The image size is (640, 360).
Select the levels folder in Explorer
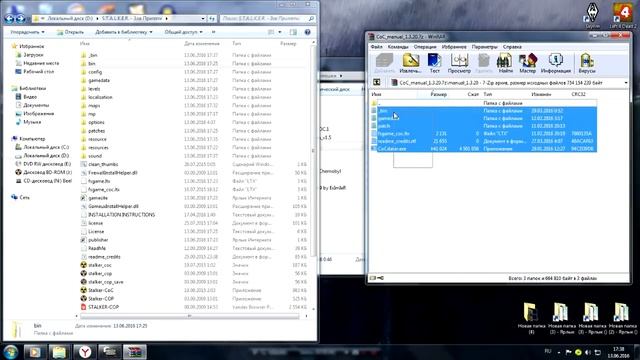pyautogui.click(x=94, y=89)
